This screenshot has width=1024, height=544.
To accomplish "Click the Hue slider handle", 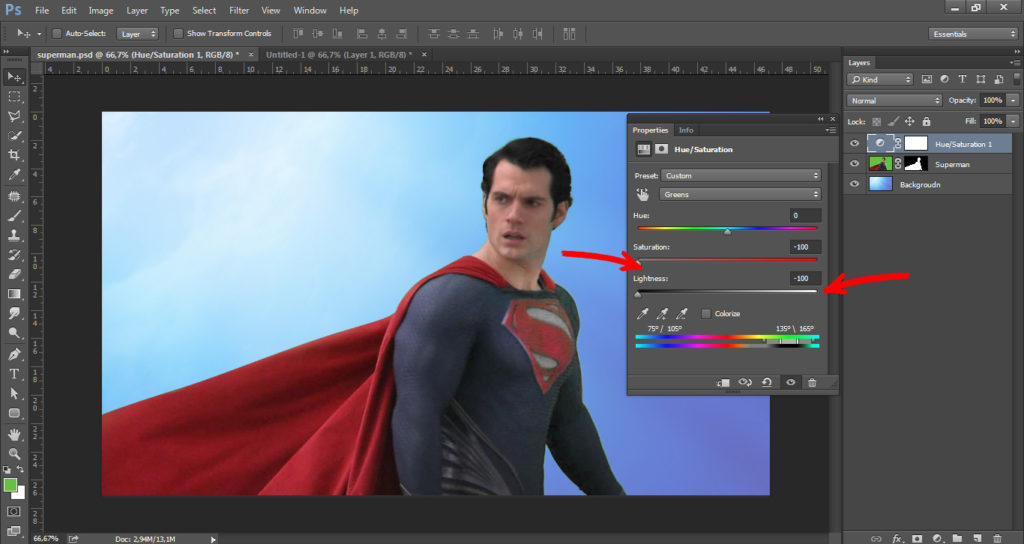I will pos(727,231).
